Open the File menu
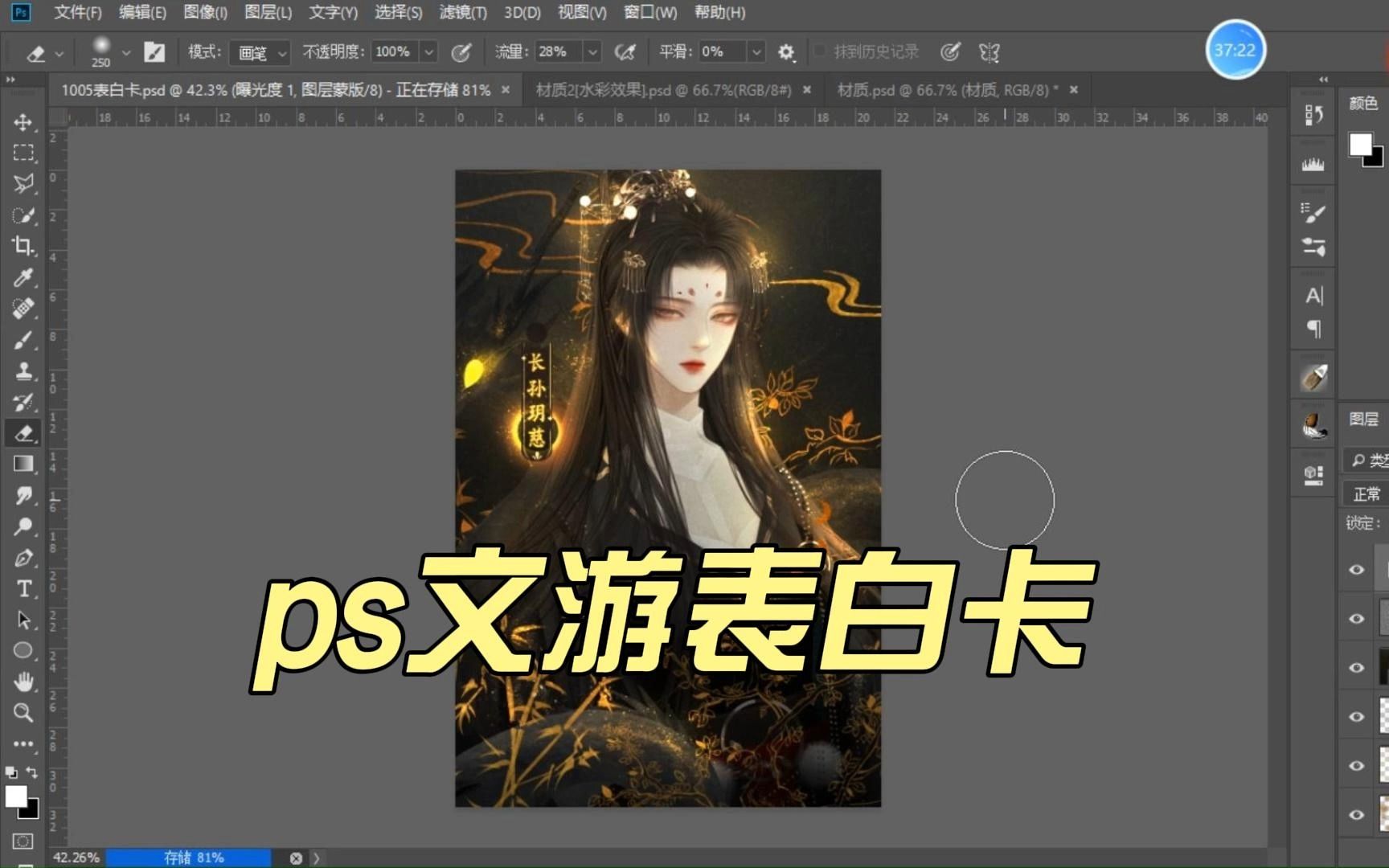1389x868 pixels. tap(78, 12)
